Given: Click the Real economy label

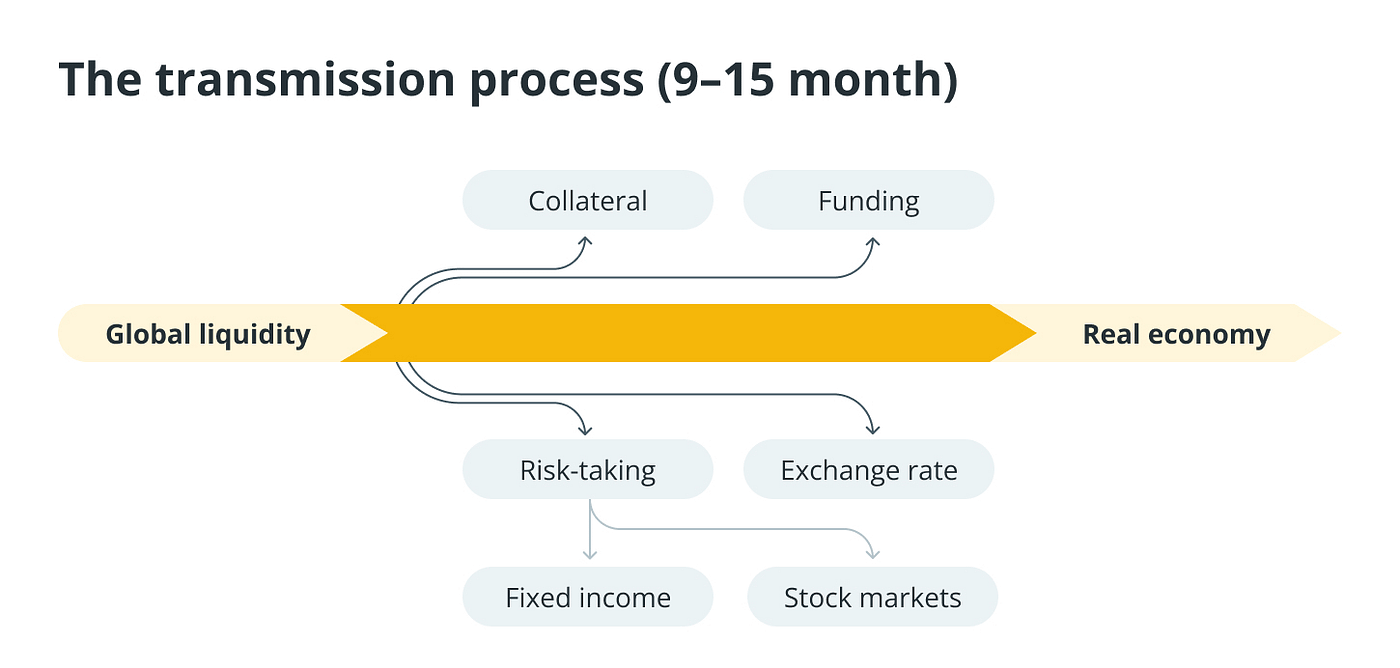Looking at the screenshot, I should 1176,334.
